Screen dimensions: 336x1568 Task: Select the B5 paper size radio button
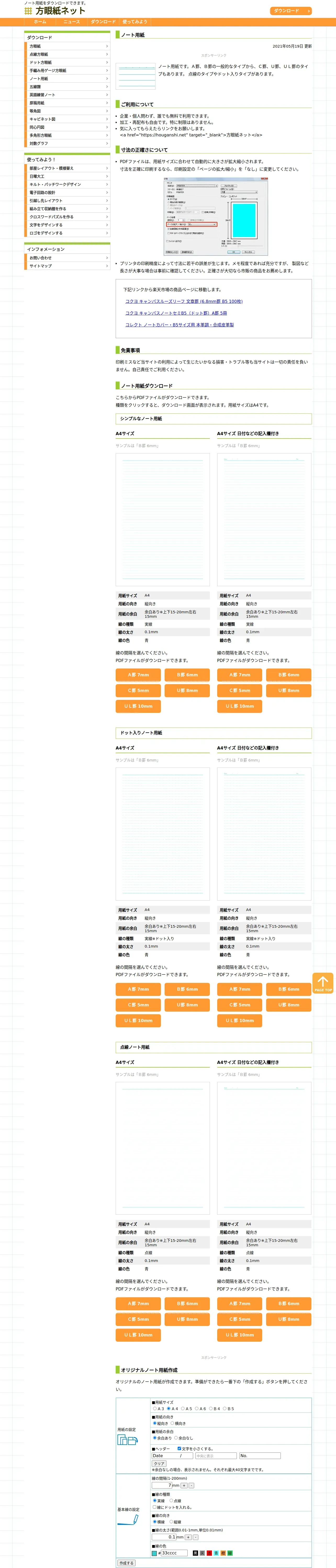[225, 1409]
